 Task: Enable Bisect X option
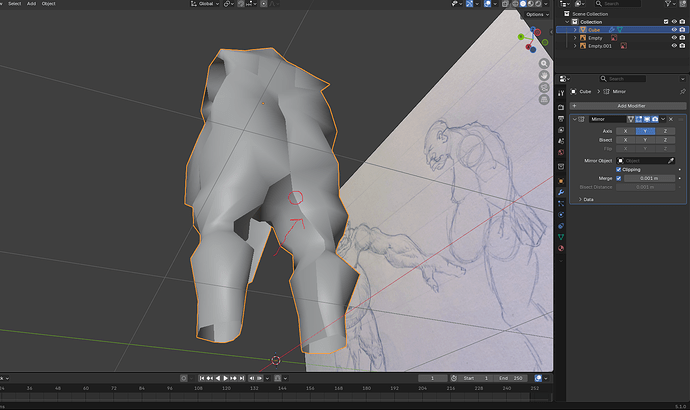(625, 140)
